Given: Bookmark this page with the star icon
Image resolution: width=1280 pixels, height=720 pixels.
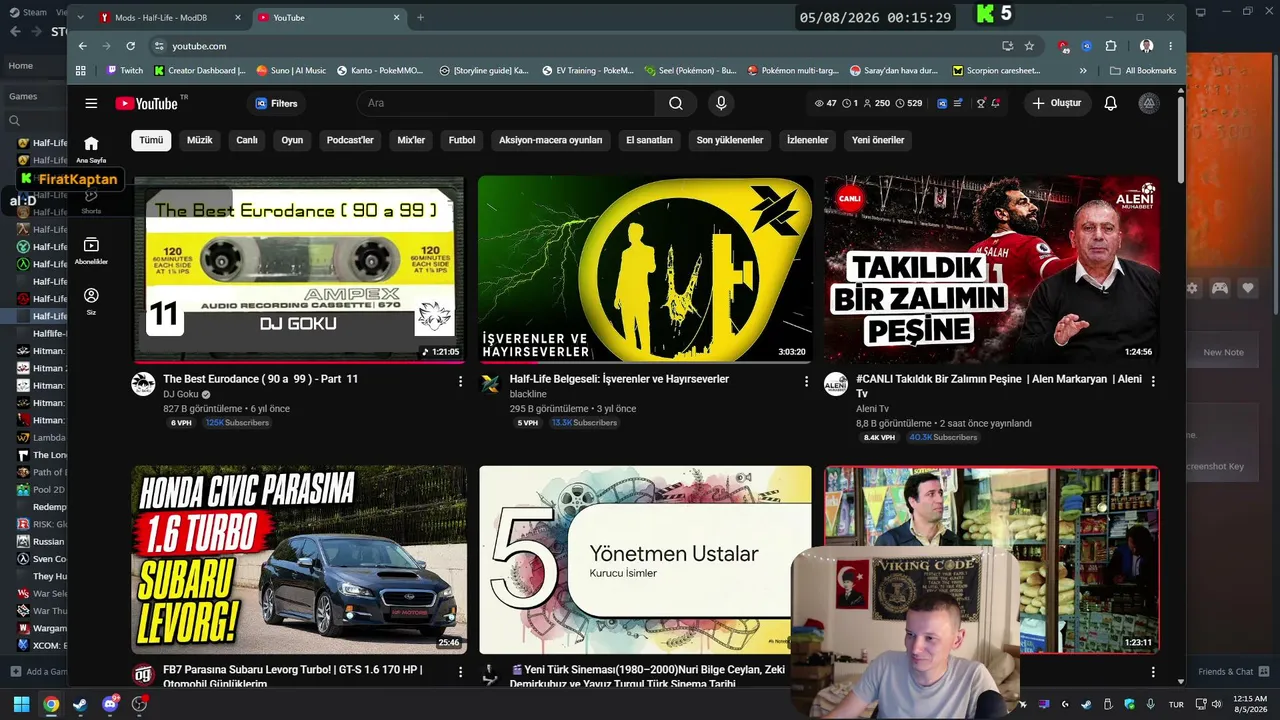Looking at the screenshot, I should coord(1029,46).
